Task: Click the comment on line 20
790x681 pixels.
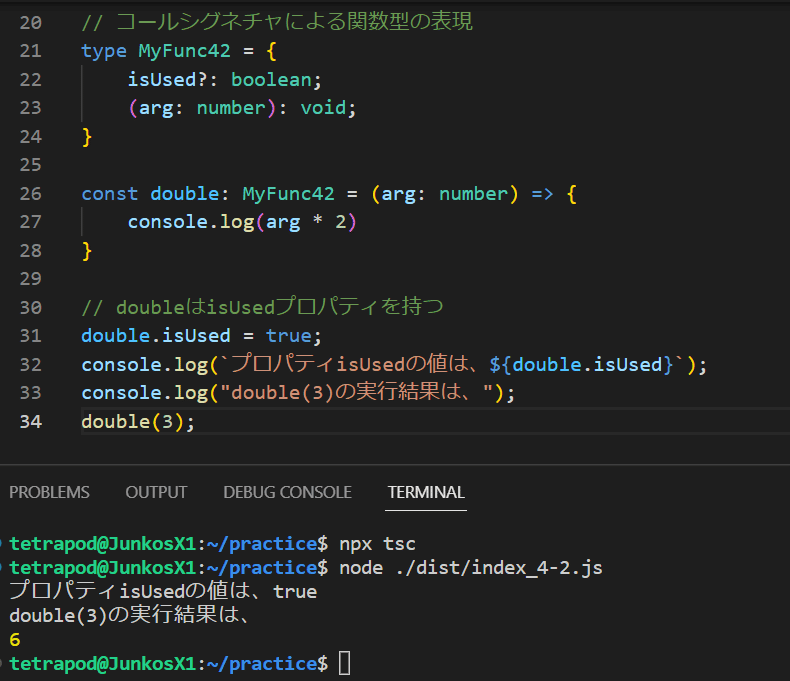Action: point(277,22)
